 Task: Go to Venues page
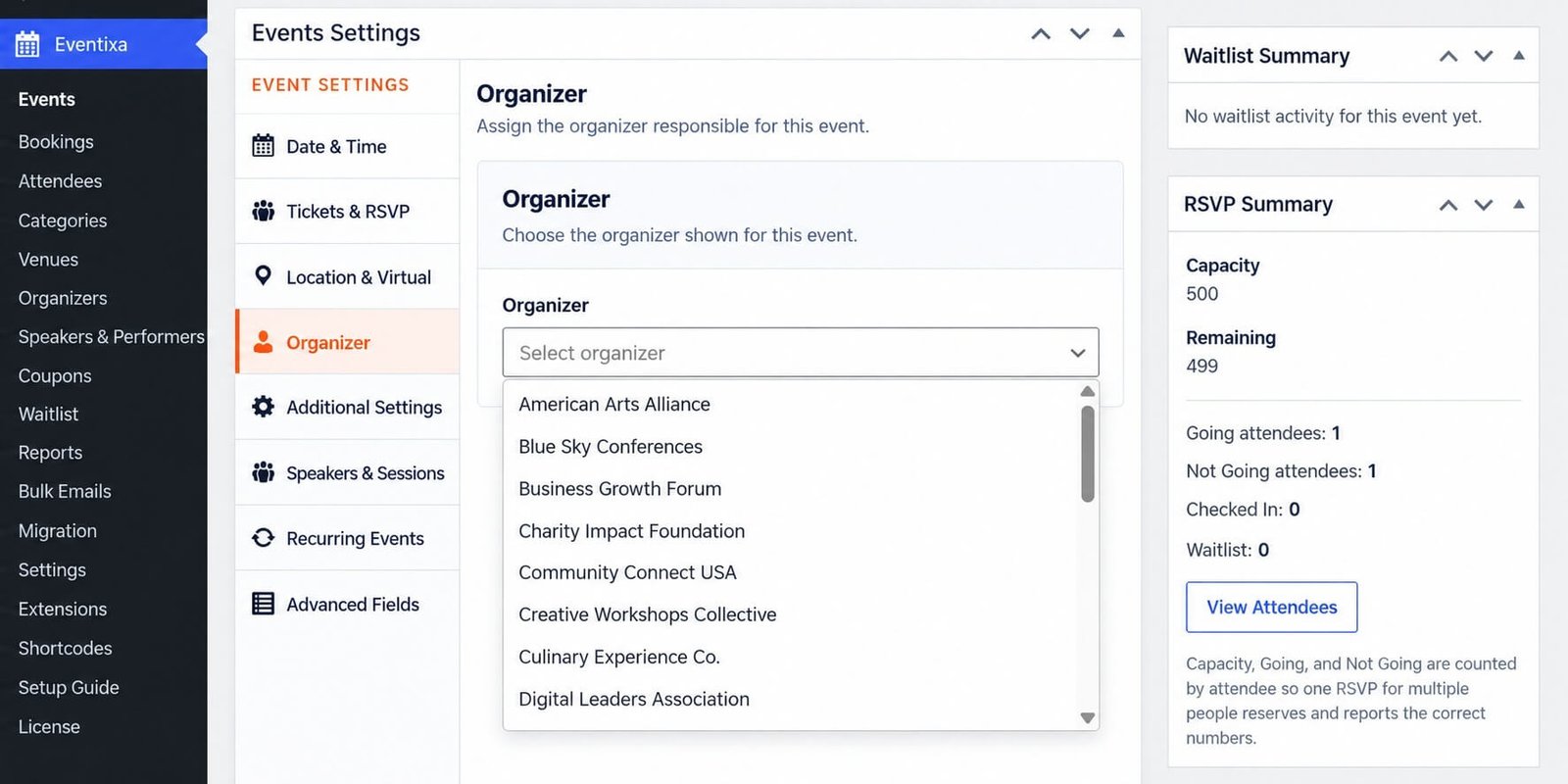coord(48,259)
